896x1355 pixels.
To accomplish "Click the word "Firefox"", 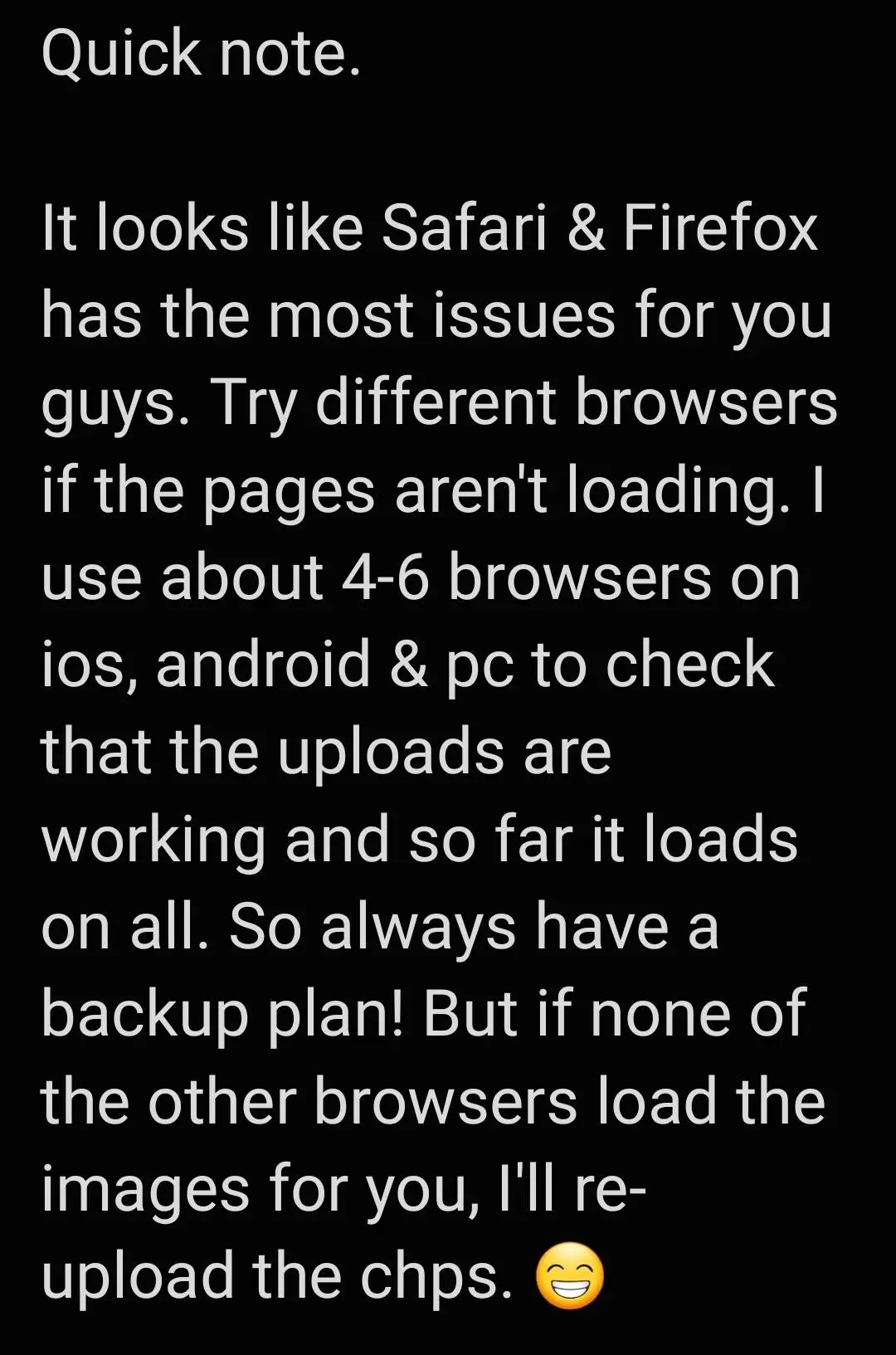I will [721, 228].
